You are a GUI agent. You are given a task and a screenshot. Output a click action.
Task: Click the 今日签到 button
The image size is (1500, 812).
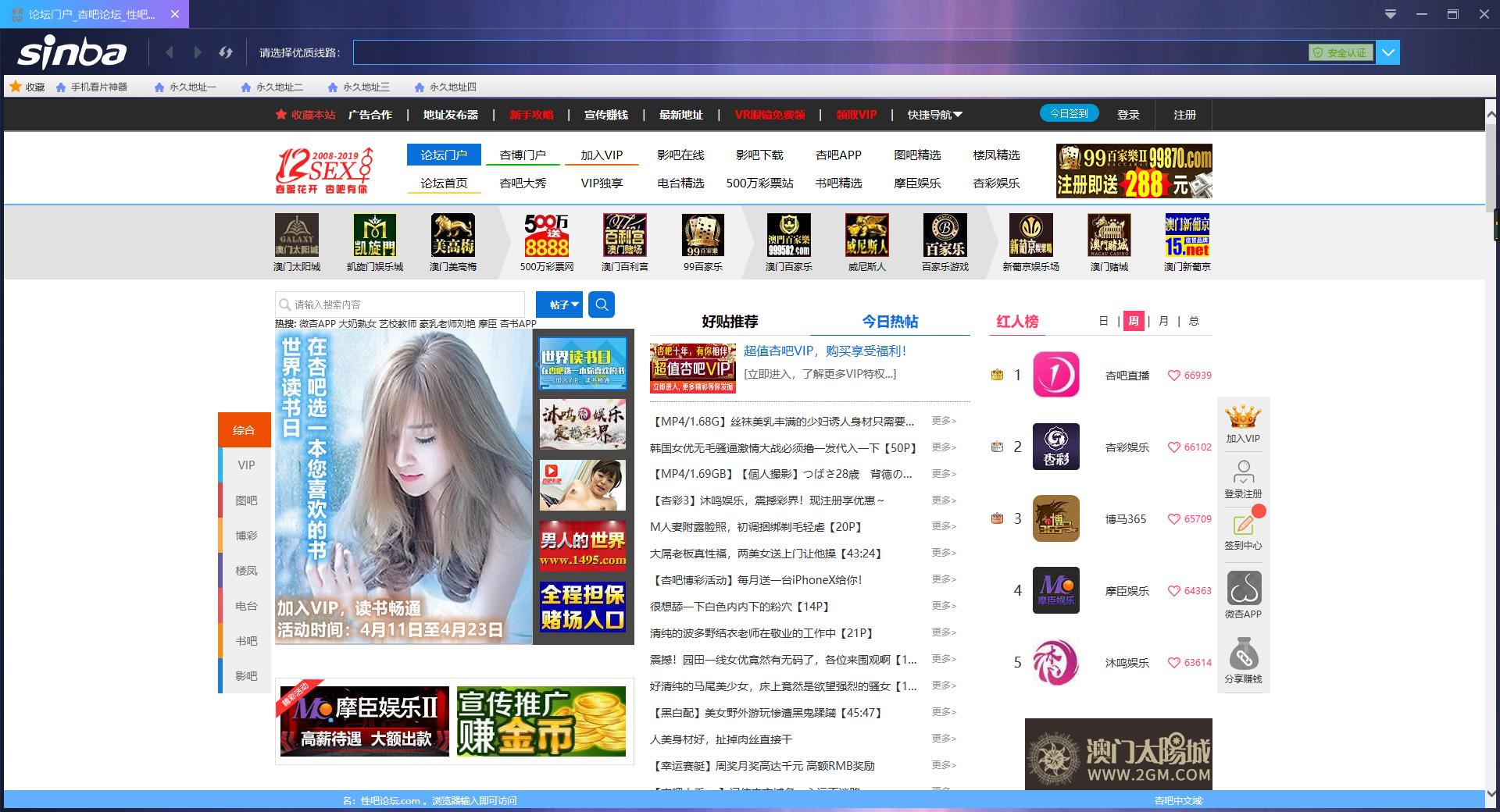pyautogui.click(x=1069, y=113)
